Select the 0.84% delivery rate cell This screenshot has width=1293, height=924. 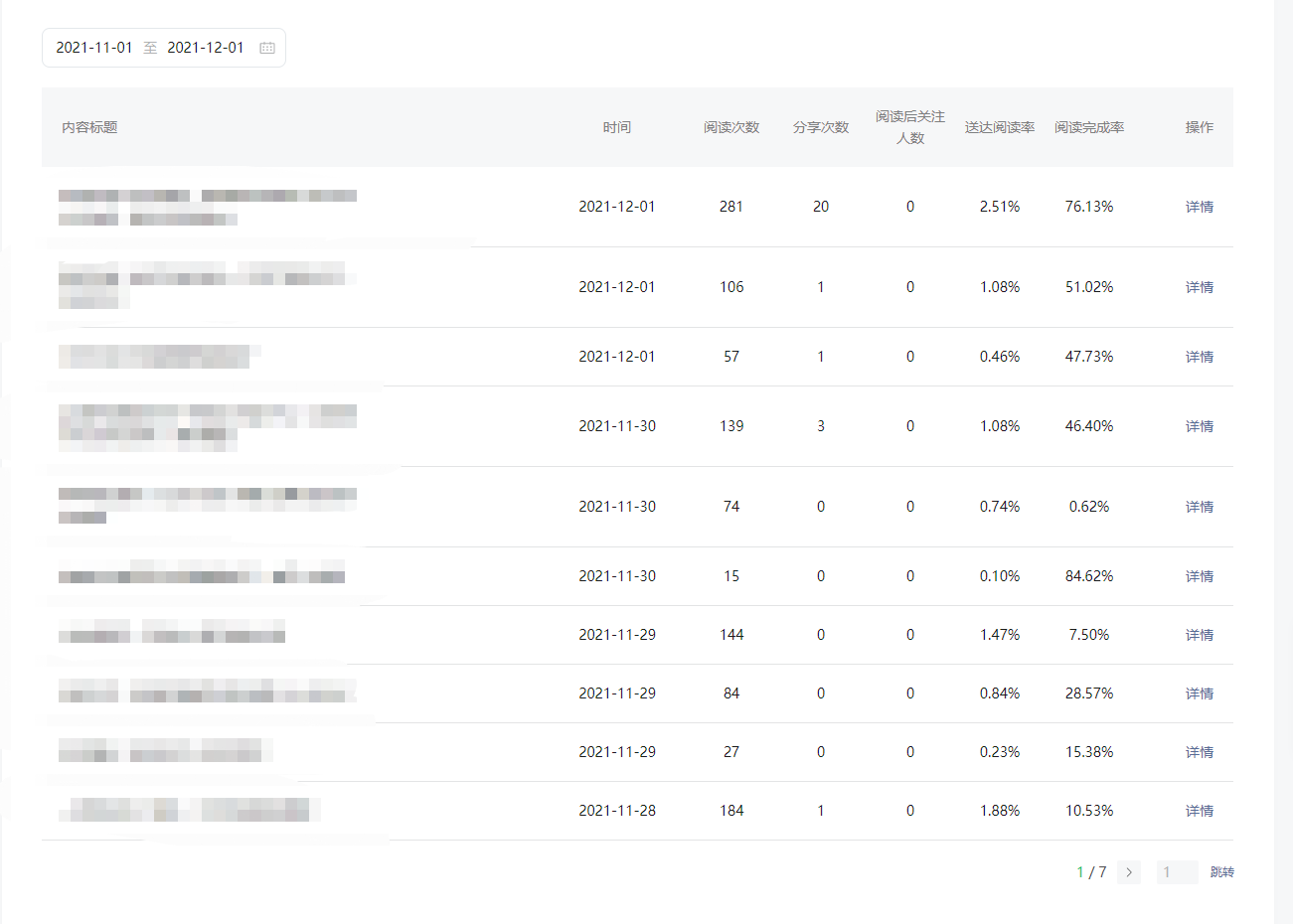[x=1000, y=693]
